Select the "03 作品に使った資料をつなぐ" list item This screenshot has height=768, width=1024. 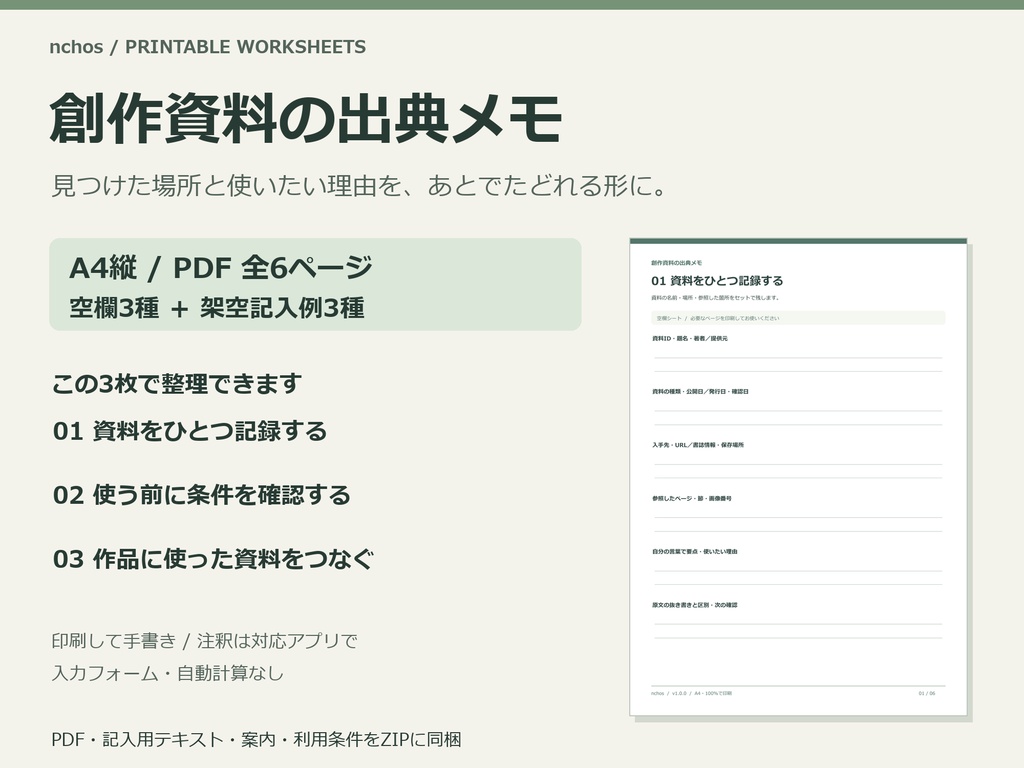214,559
